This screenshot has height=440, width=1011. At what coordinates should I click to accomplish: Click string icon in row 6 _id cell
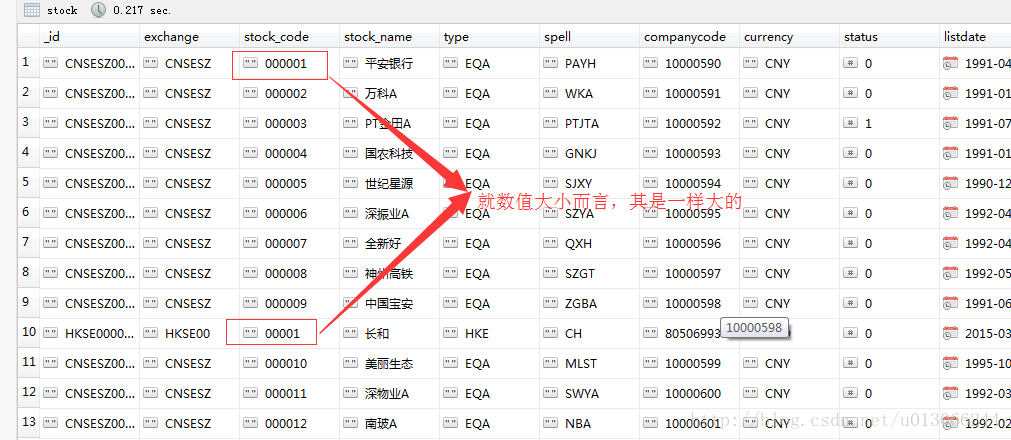pos(50,214)
